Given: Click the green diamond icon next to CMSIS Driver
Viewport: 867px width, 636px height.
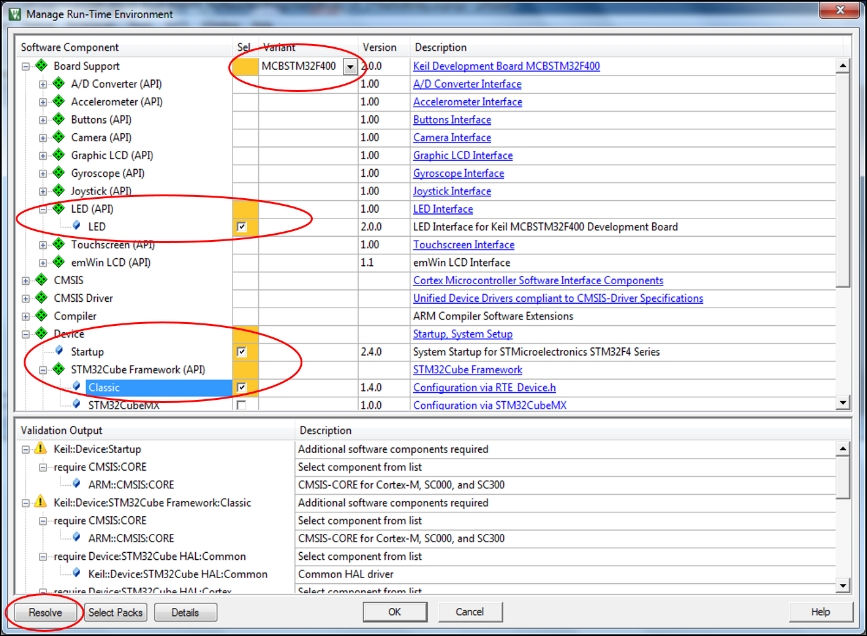Looking at the screenshot, I should (x=41, y=298).
